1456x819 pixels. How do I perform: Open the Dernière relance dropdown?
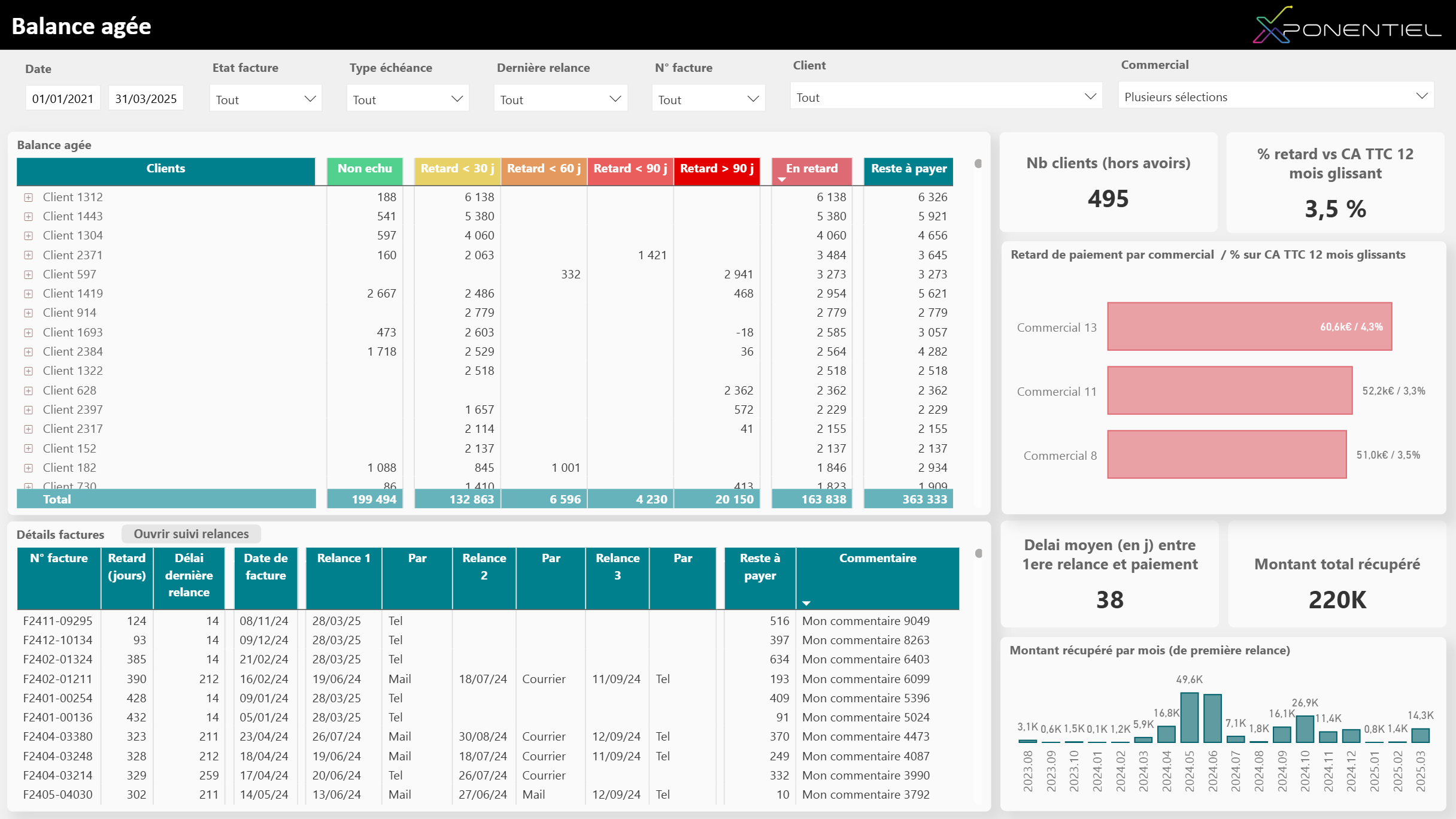(560, 99)
